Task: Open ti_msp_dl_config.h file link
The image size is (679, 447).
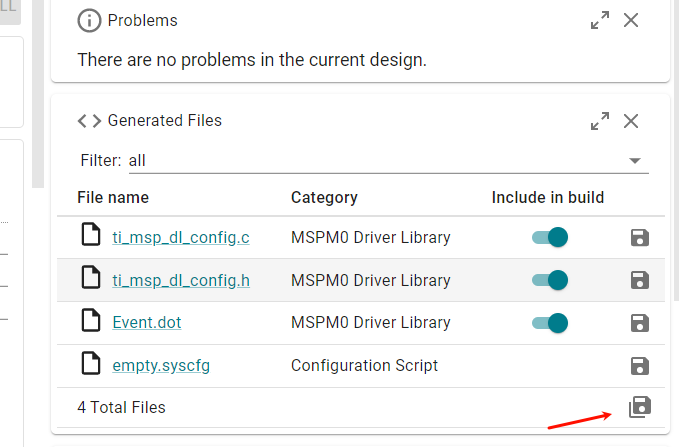Action: [181, 280]
